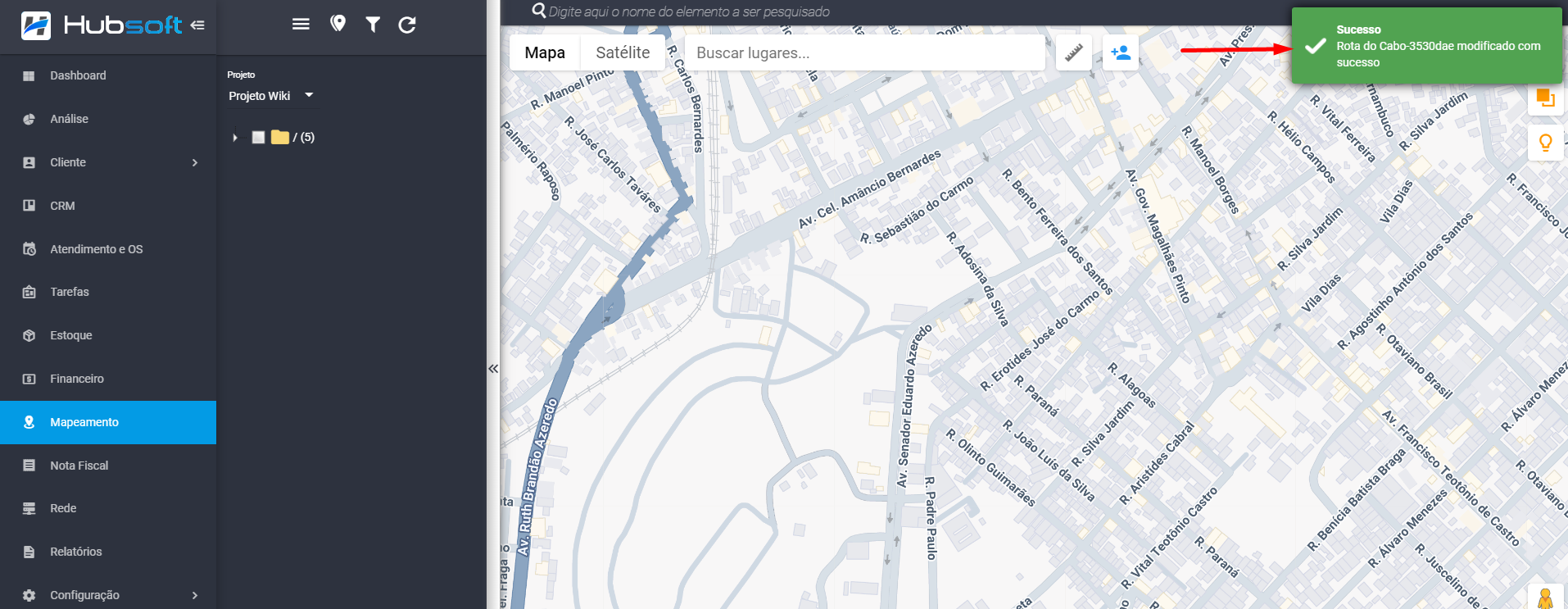Expand the root folder tree arrow
Image resolution: width=1568 pixels, height=609 pixels.
click(235, 138)
